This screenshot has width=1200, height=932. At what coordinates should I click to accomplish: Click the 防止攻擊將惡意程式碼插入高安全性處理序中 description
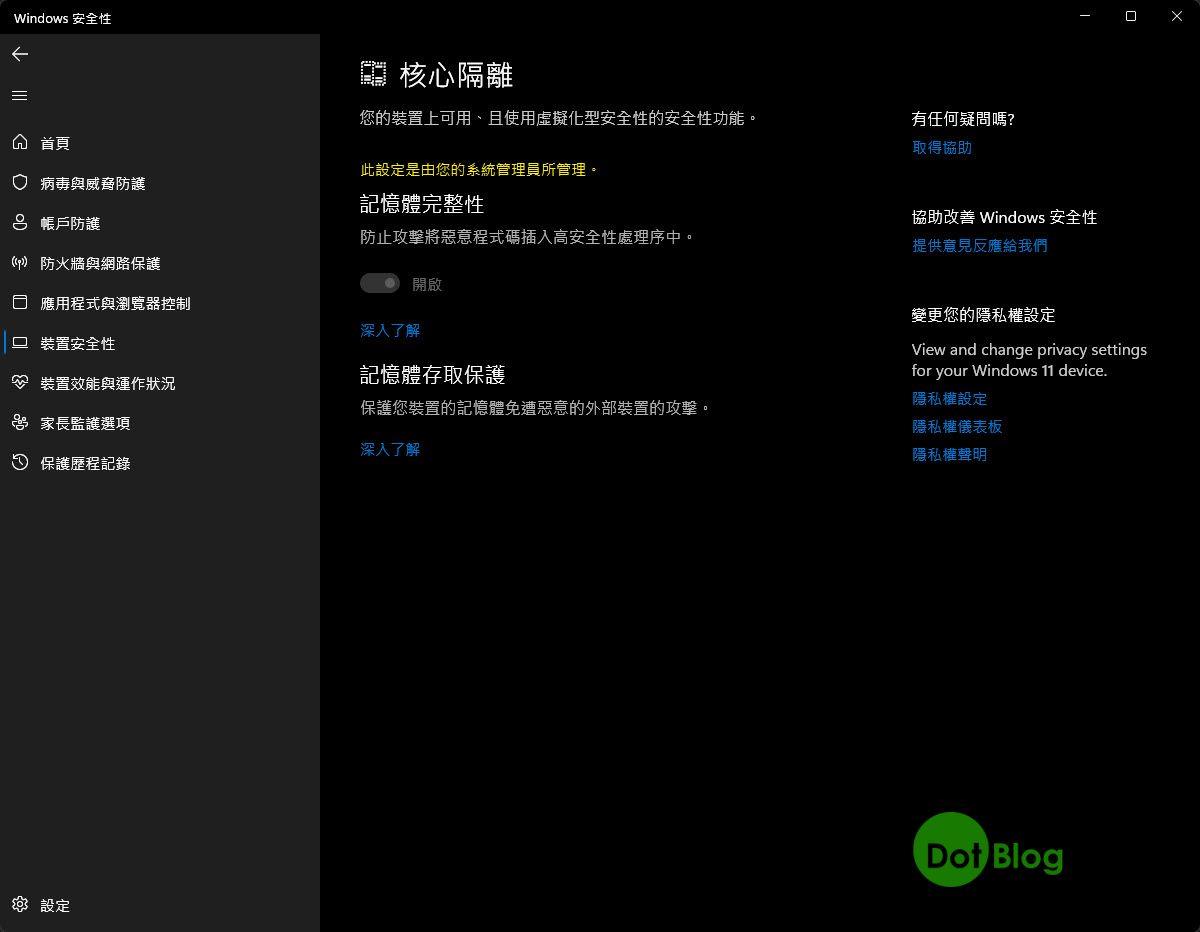coord(527,237)
